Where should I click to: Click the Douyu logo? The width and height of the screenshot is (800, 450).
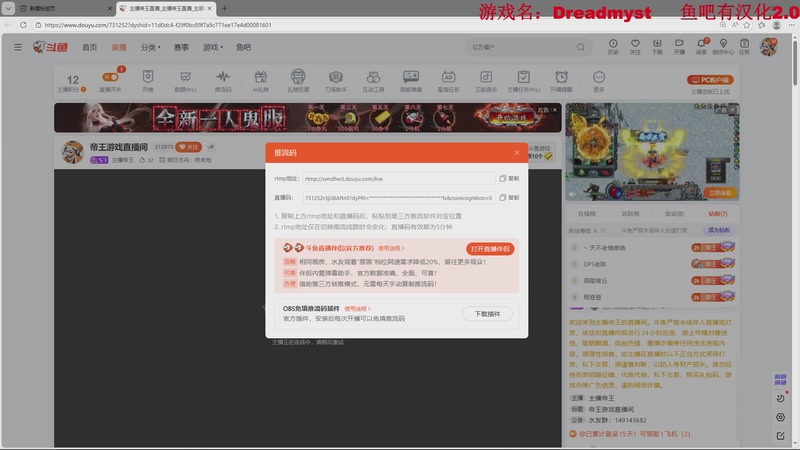pyautogui.click(x=50, y=47)
